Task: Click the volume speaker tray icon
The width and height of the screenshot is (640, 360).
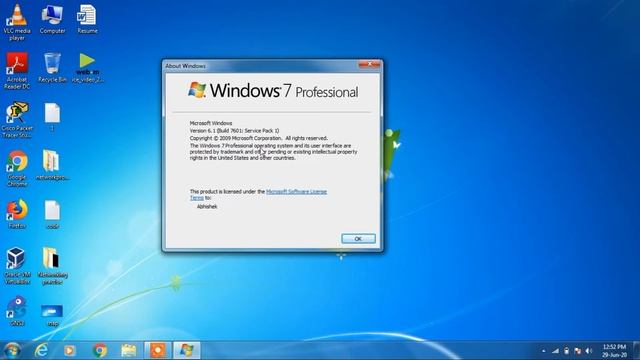Action: pyautogui.click(x=589, y=351)
